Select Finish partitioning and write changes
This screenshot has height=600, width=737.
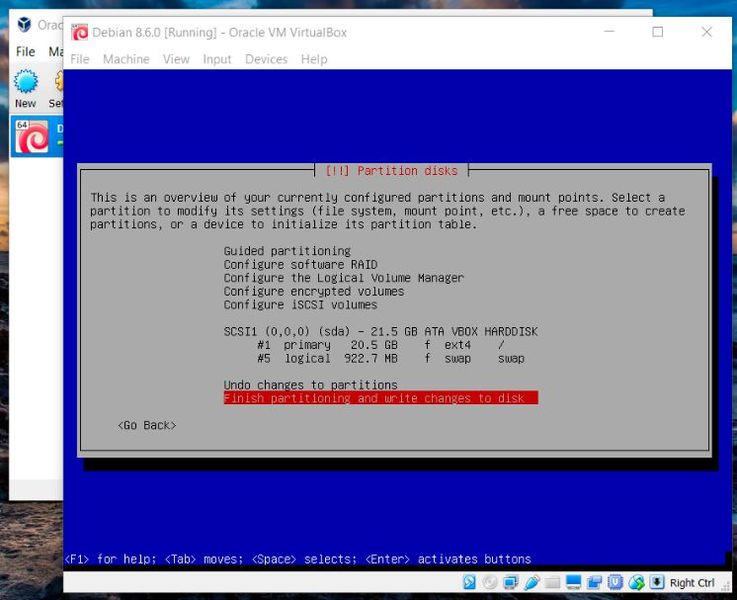(381, 398)
